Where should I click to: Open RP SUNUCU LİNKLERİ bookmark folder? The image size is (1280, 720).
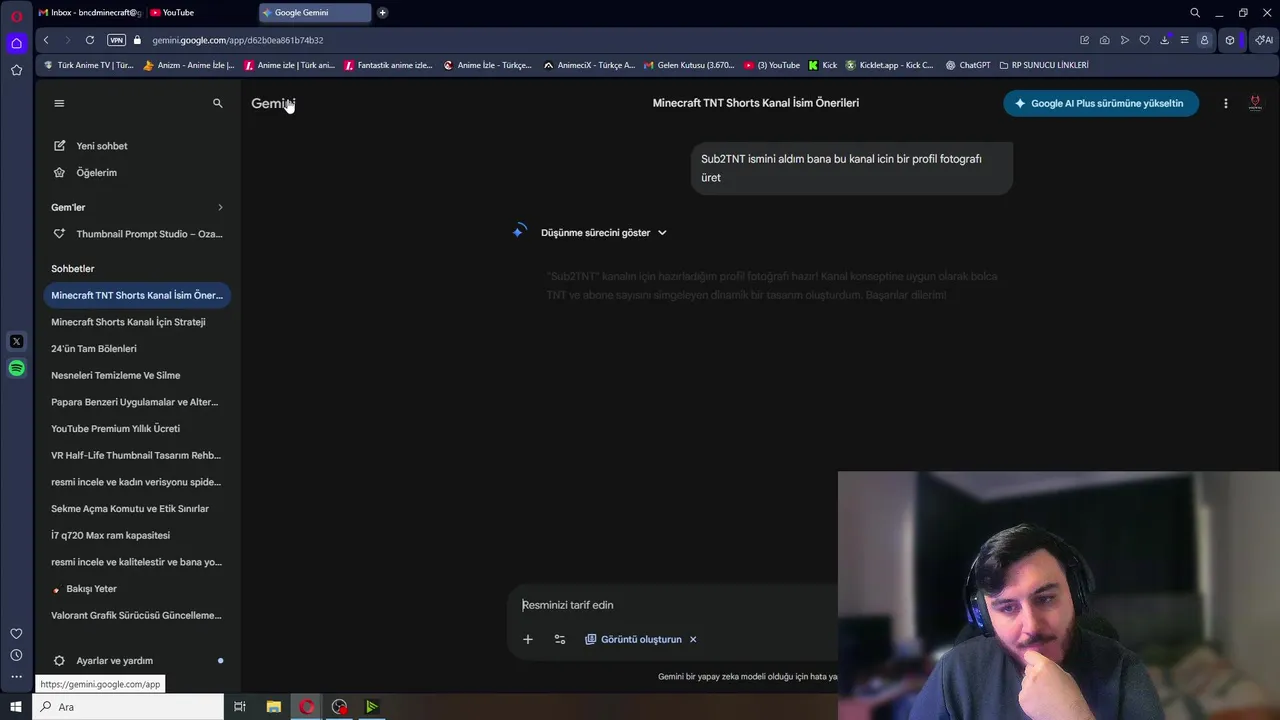click(1043, 65)
